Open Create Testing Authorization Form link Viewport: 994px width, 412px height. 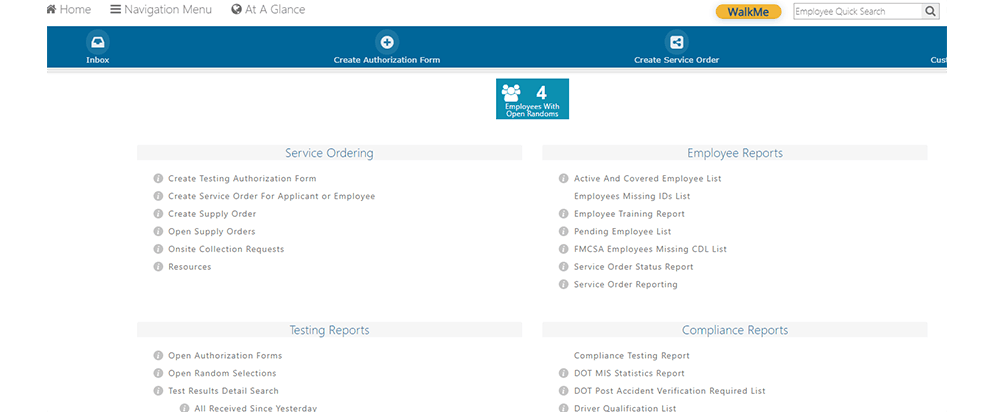pos(242,179)
